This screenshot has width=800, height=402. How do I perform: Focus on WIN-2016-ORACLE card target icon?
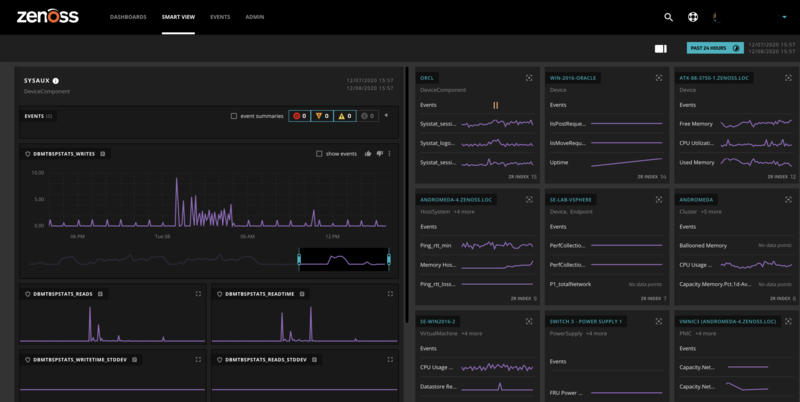[659, 78]
